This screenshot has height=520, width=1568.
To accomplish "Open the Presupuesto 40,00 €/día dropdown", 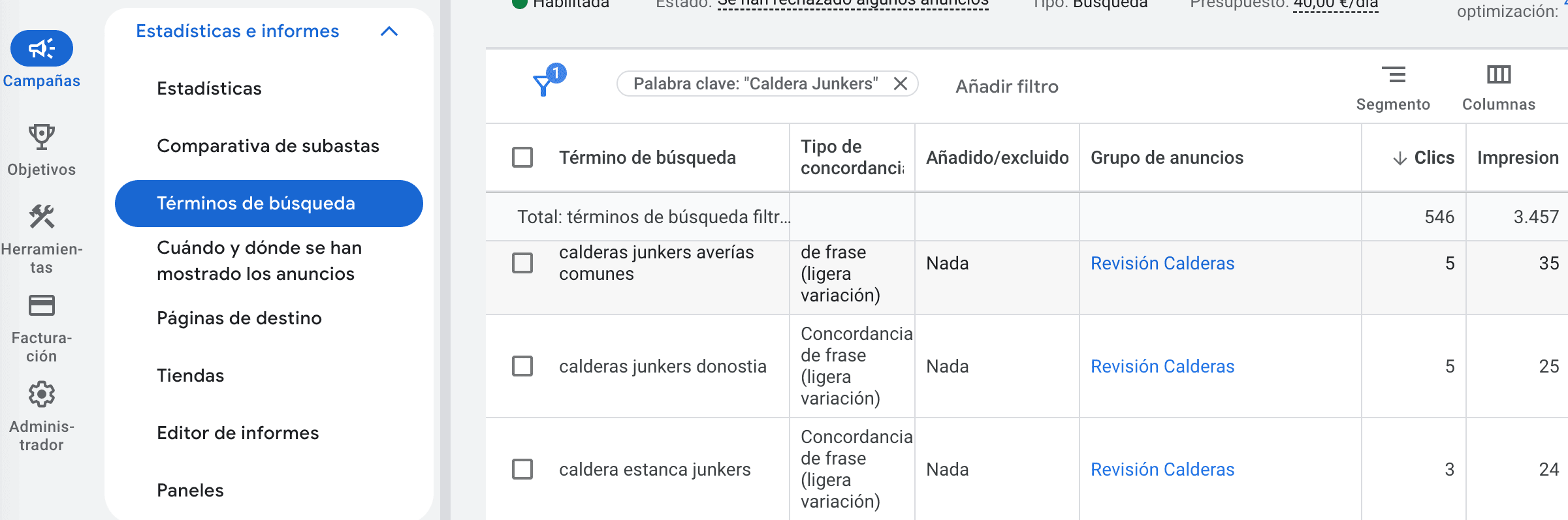I will pyautogui.click(x=1336, y=5).
